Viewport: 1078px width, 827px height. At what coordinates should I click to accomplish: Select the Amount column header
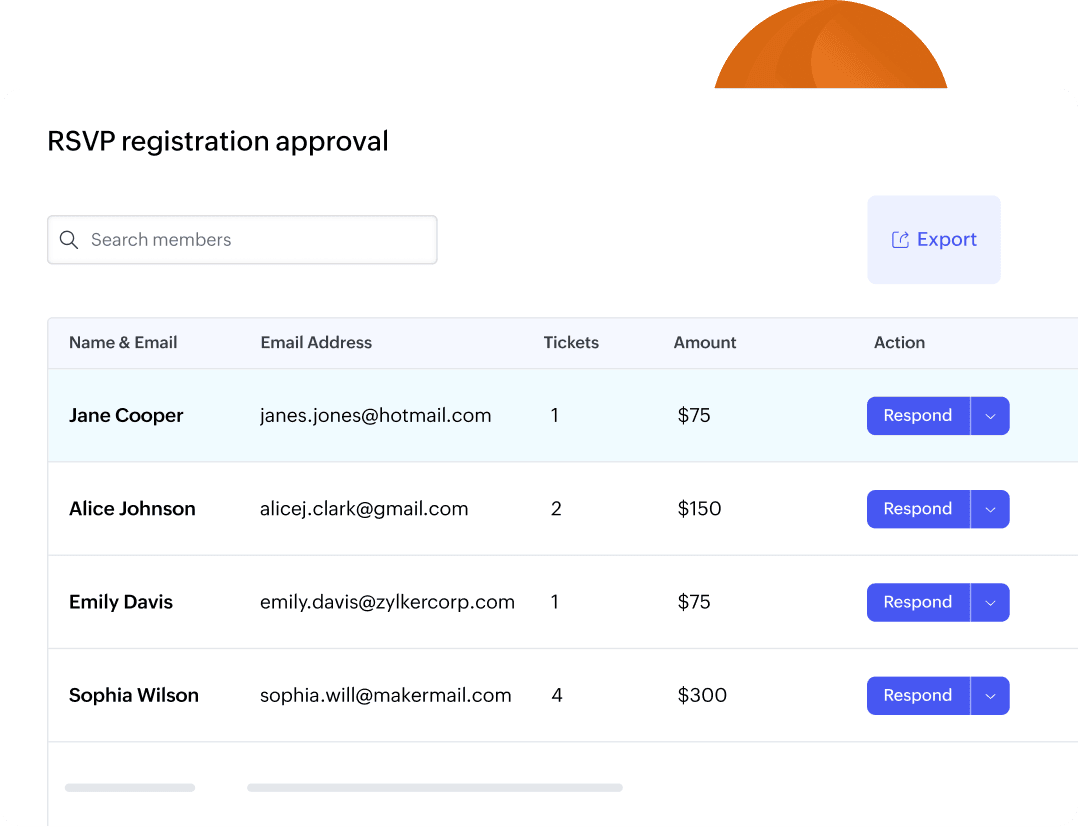click(x=705, y=343)
